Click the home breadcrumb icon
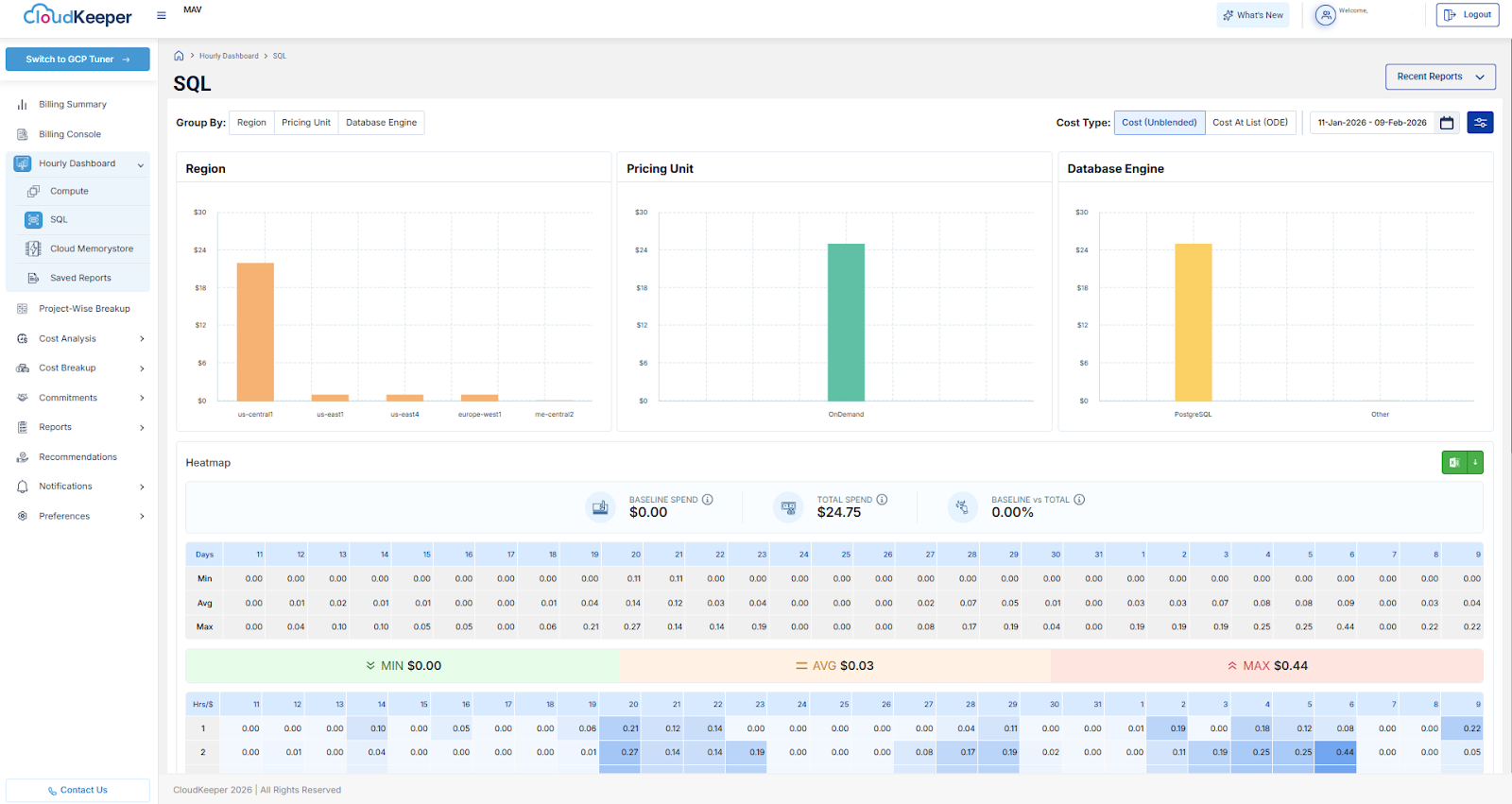The height and width of the screenshot is (804, 1512). (179, 56)
